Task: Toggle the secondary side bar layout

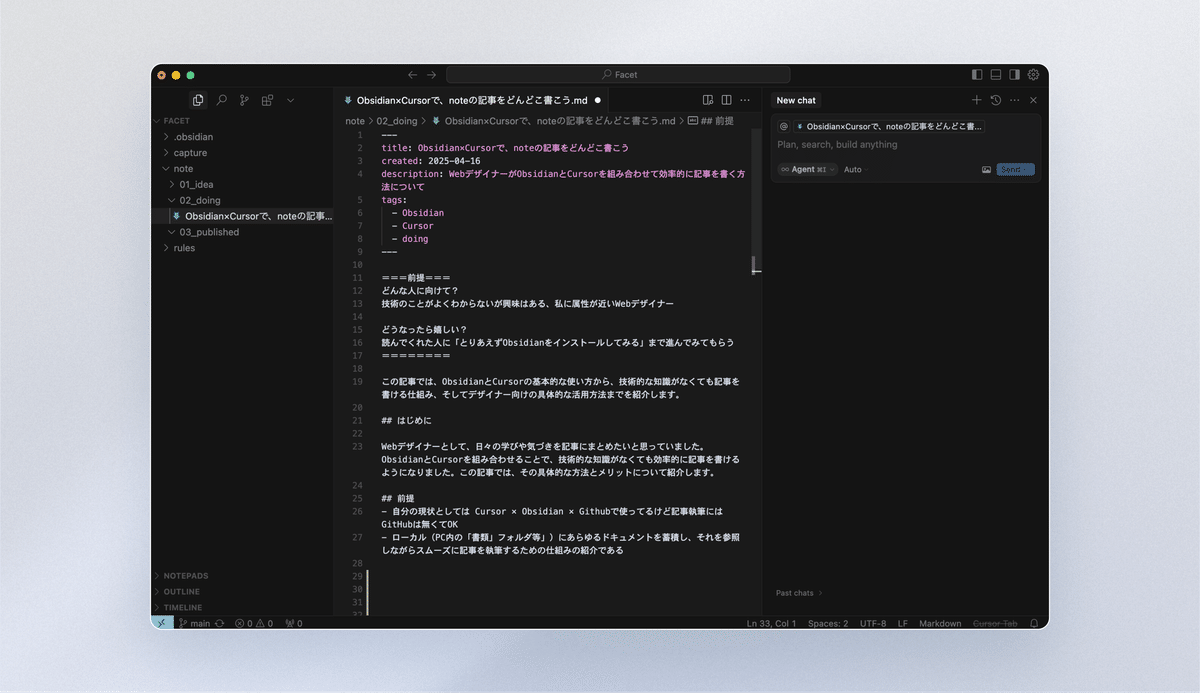Action: point(1016,74)
